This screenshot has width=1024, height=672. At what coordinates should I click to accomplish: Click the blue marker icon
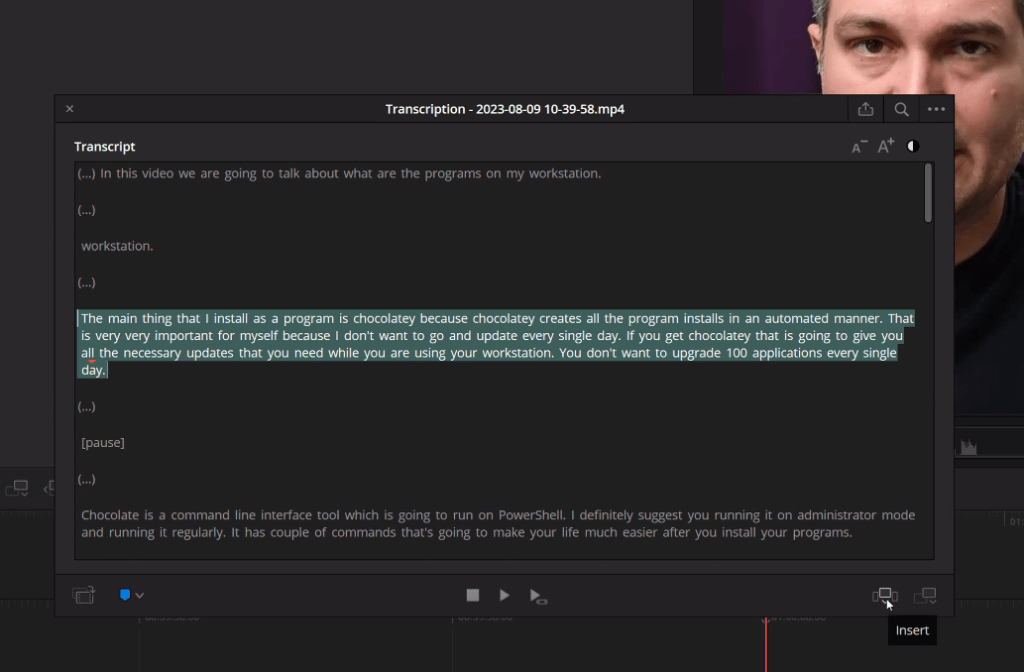tap(125, 595)
